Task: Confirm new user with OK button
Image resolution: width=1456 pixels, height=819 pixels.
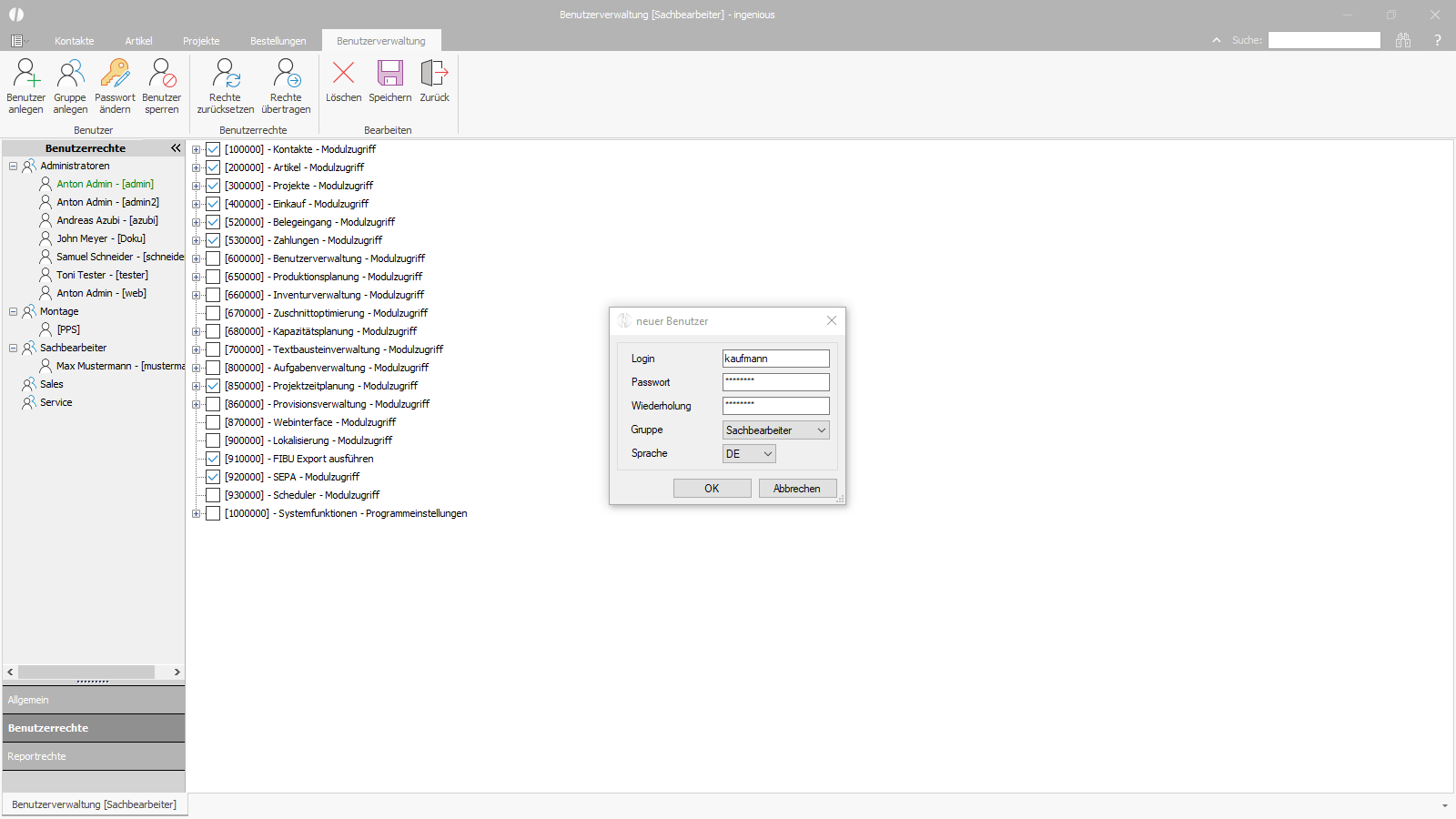Action: [712, 489]
